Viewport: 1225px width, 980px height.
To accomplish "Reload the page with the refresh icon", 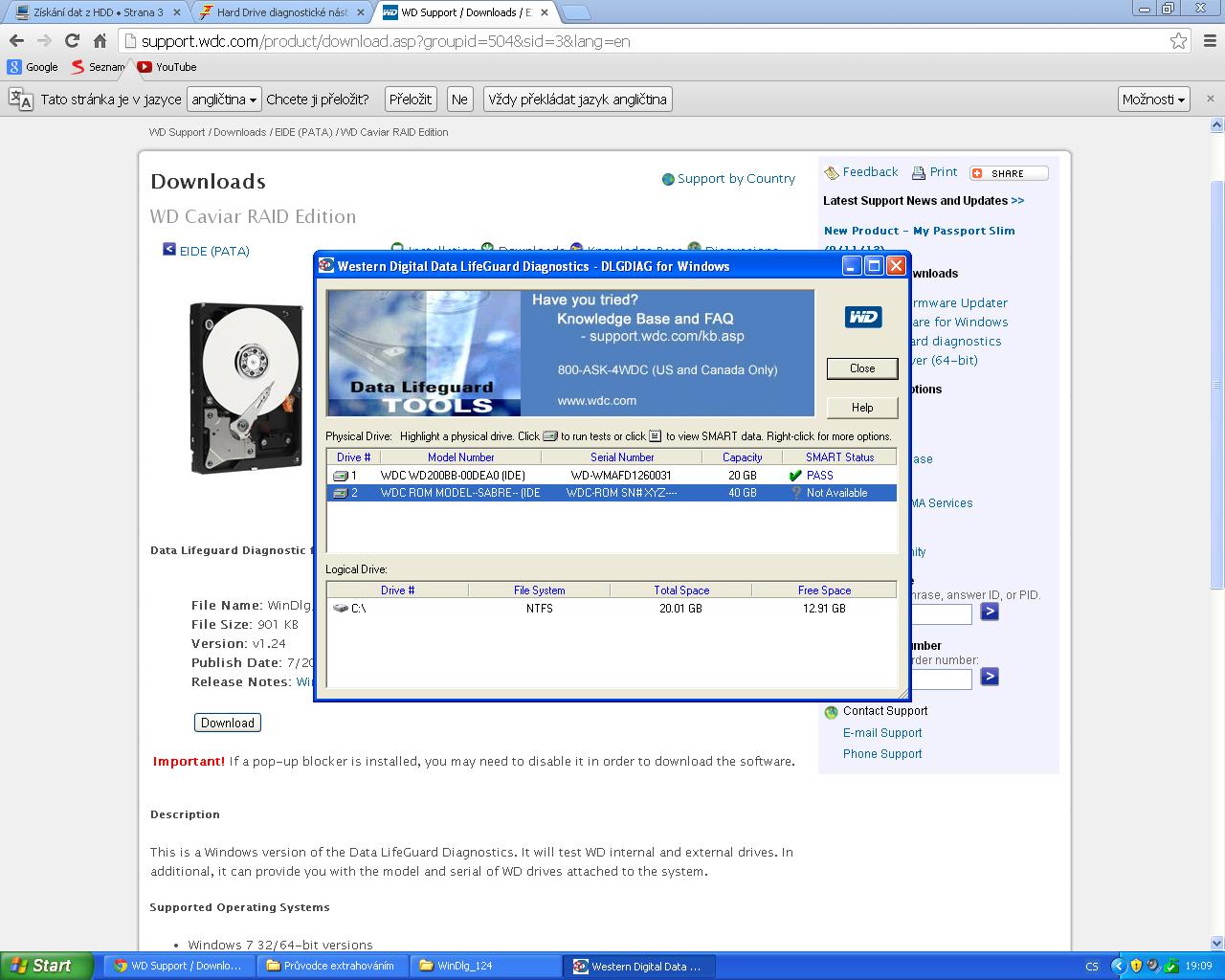I will point(72,41).
